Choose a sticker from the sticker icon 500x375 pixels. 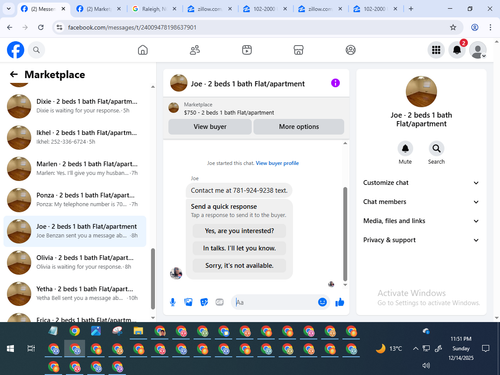coord(204,302)
